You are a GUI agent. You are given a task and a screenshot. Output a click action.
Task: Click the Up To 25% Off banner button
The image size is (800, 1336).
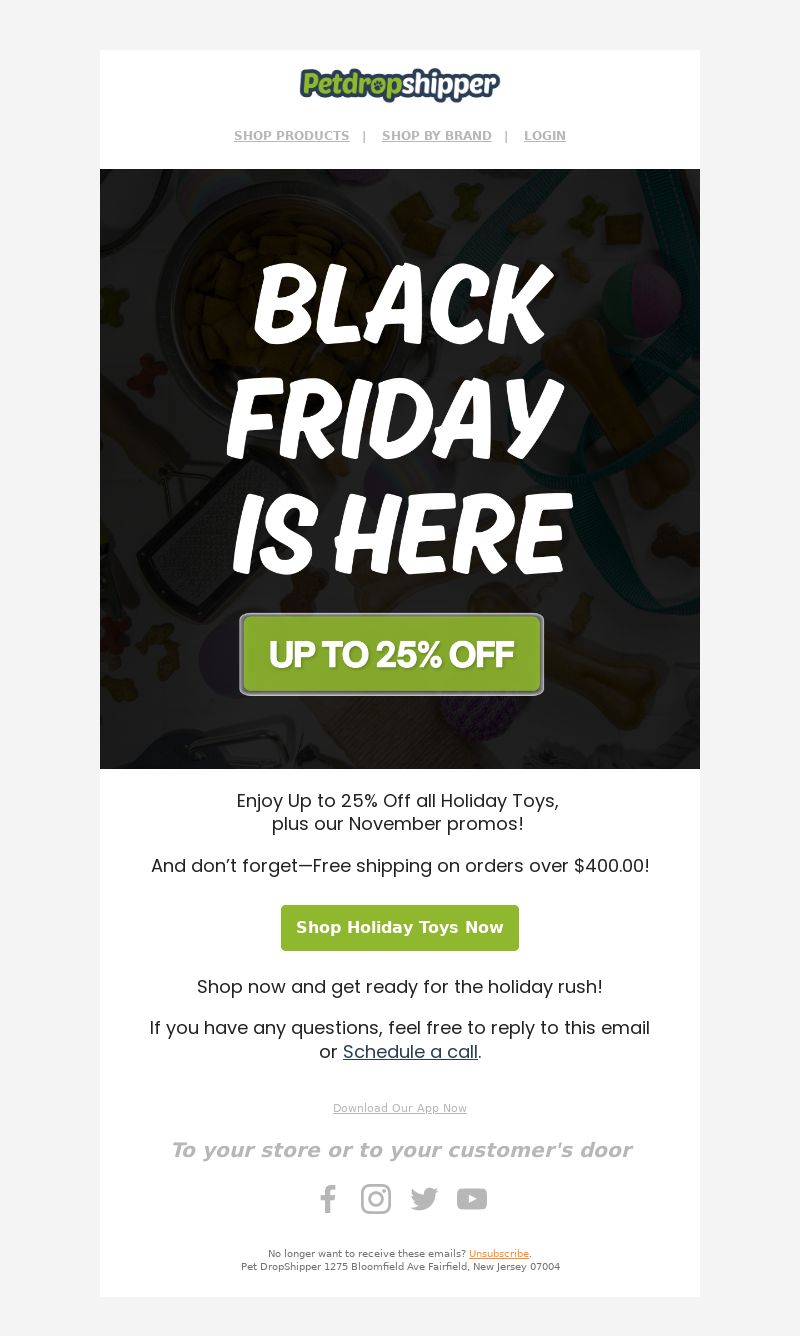[391, 654]
